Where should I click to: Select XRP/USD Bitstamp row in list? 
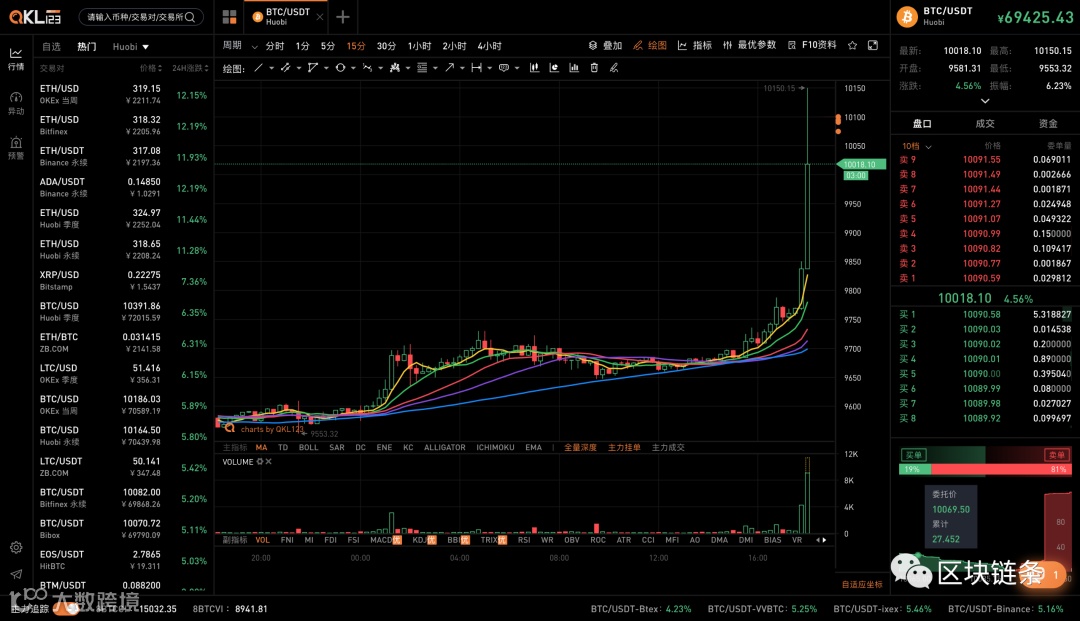pyautogui.click(x=124, y=280)
